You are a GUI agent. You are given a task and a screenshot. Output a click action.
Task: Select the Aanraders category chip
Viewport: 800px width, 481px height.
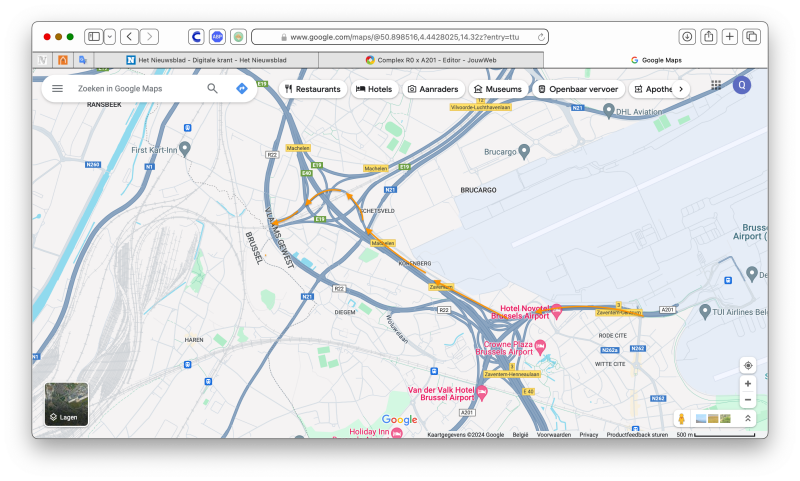[x=433, y=89]
